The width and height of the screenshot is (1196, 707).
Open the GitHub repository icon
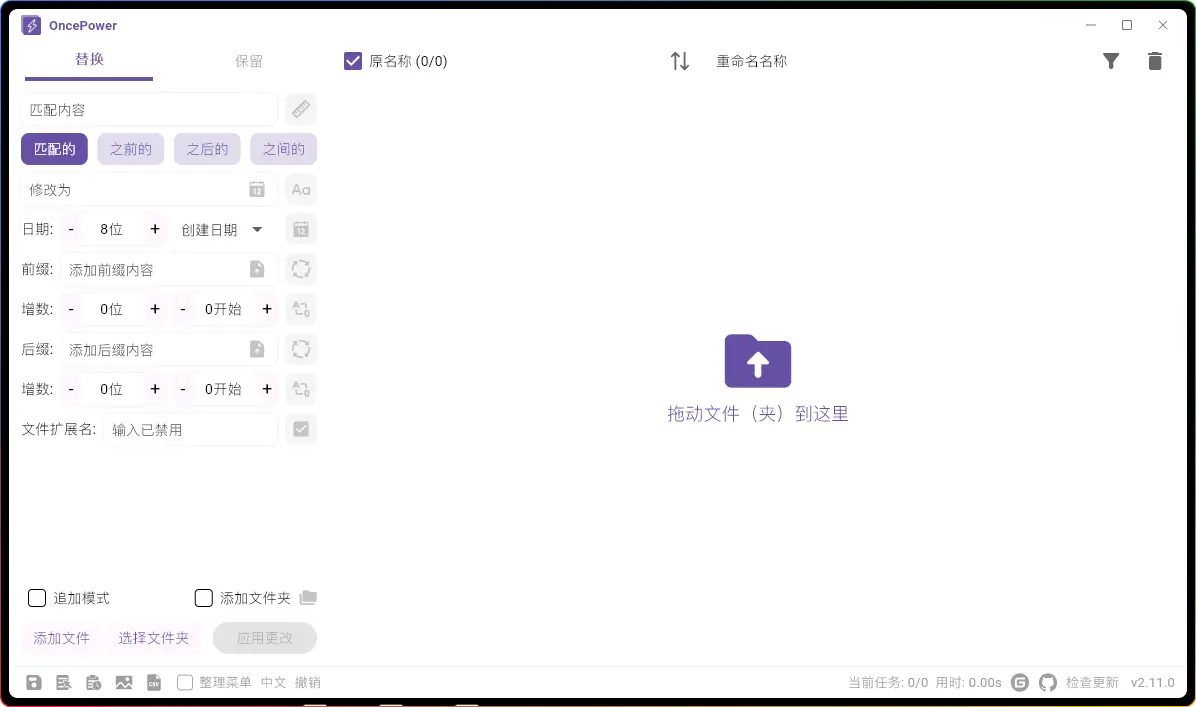[x=1047, y=683]
